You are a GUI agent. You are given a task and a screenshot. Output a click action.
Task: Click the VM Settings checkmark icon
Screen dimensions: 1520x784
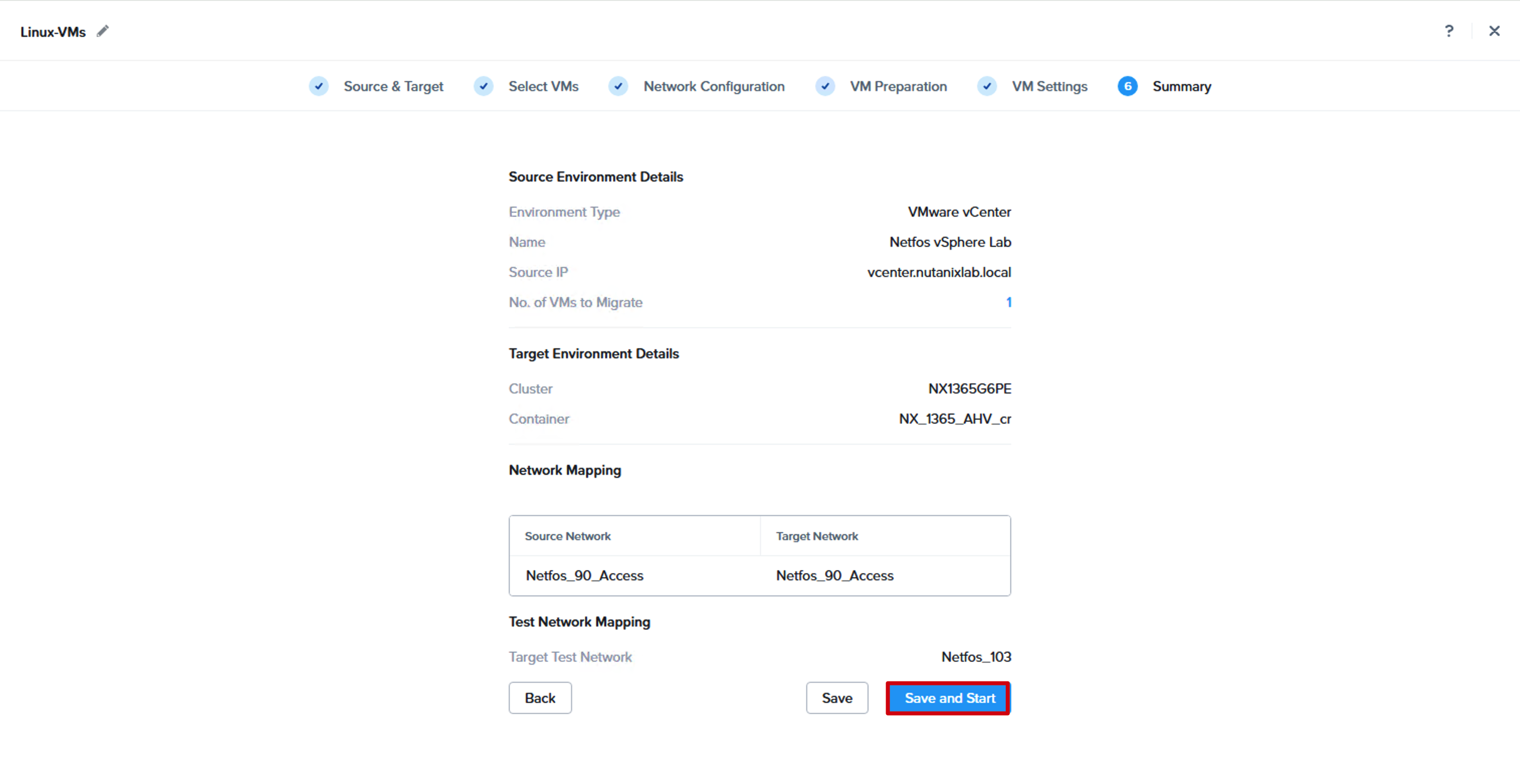pyautogui.click(x=987, y=86)
